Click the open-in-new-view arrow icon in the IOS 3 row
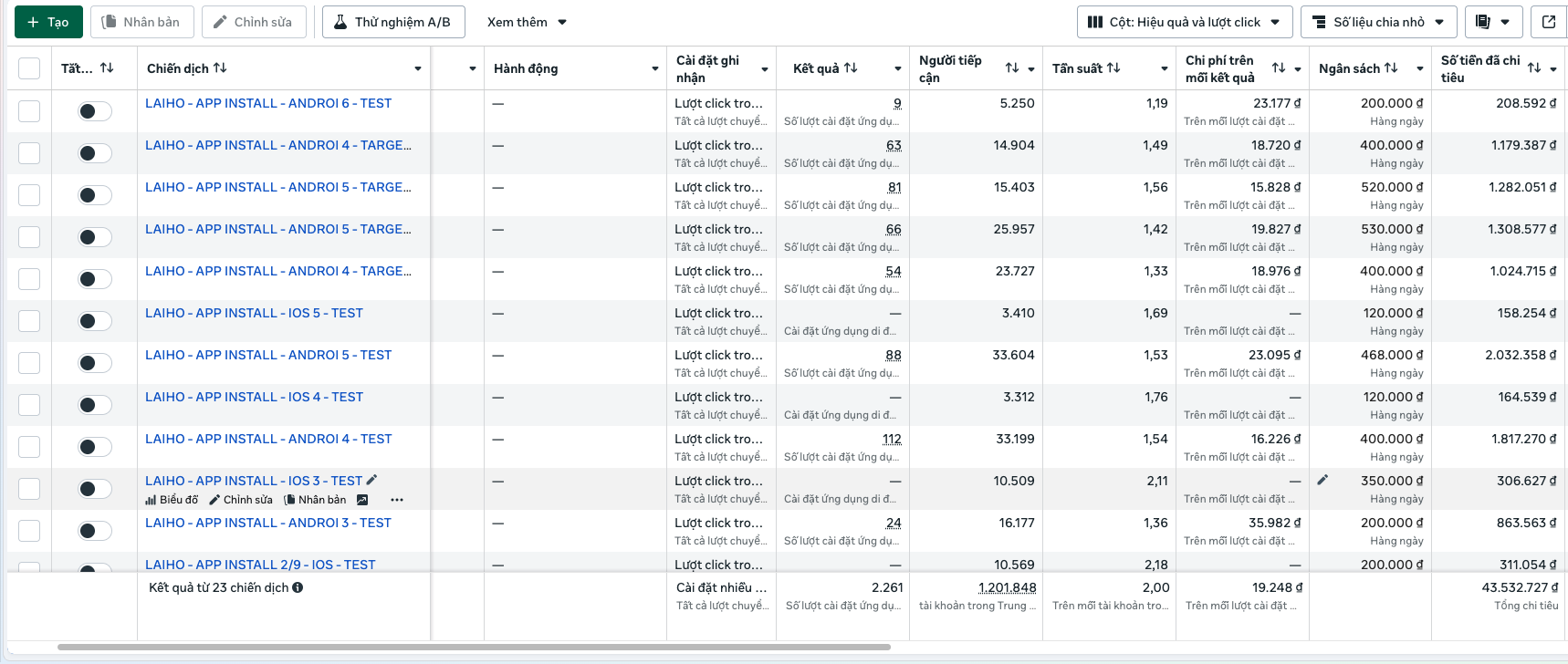 [x=362, y=500]
